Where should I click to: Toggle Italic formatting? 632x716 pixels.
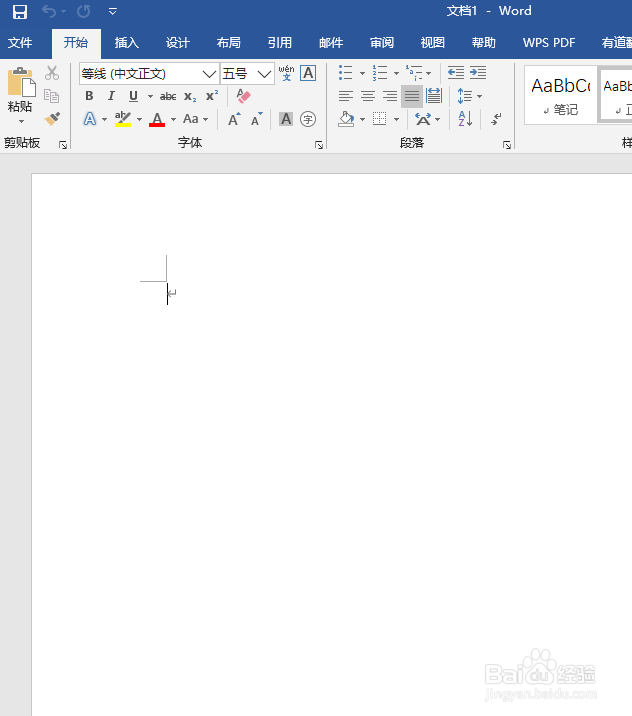111,96
